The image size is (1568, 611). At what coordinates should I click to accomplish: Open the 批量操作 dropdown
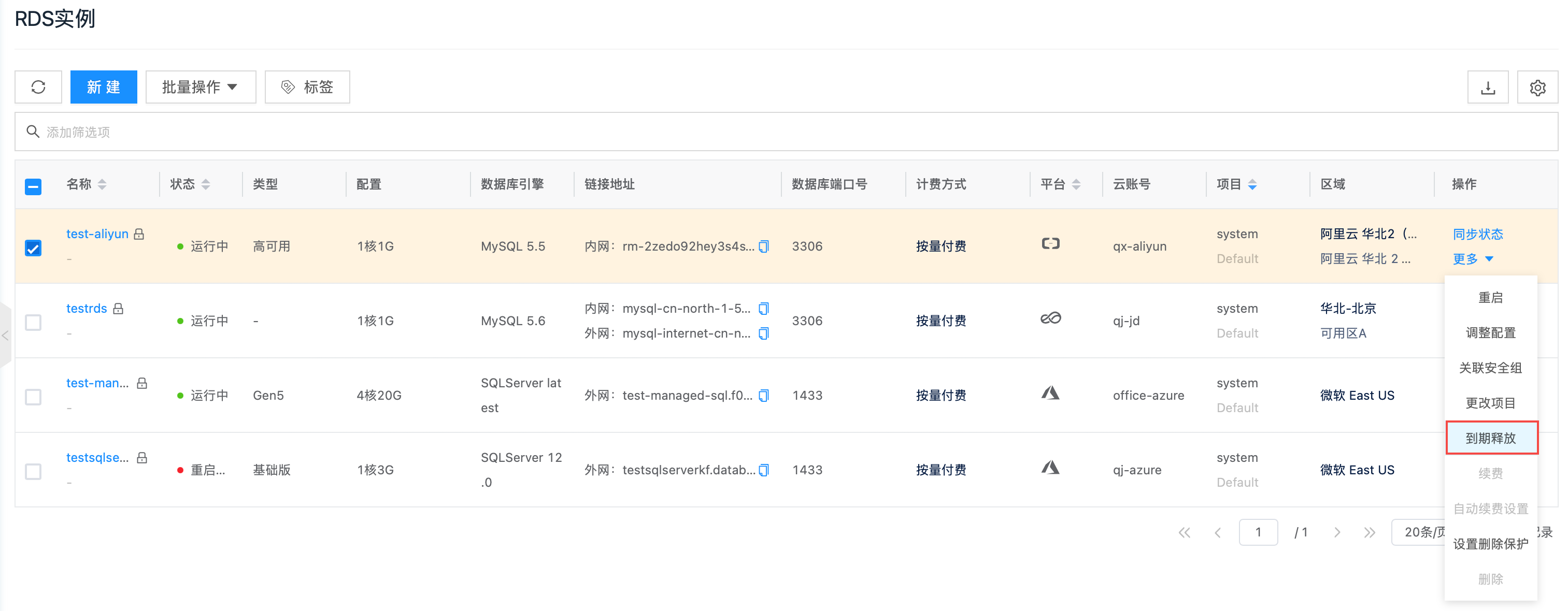[x=200, y=87]
